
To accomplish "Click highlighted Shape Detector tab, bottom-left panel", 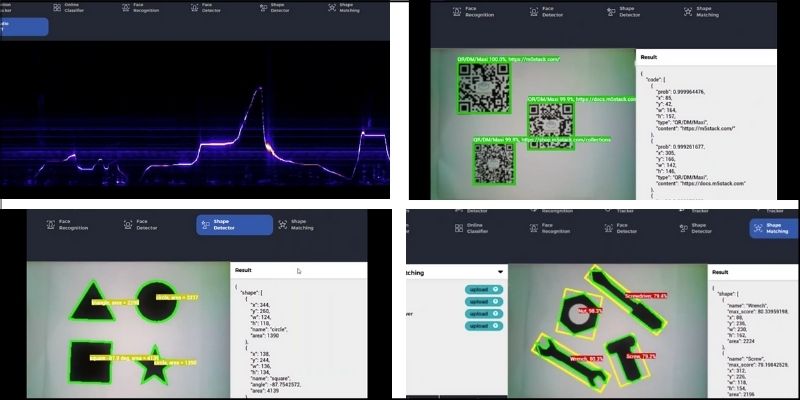I will (x=235, y=225).
